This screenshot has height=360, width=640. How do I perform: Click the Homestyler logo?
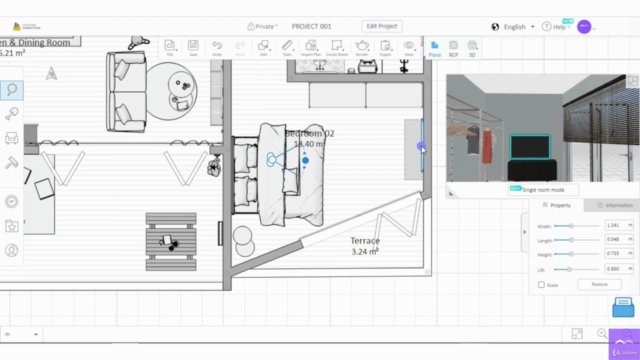click(27, 27)
